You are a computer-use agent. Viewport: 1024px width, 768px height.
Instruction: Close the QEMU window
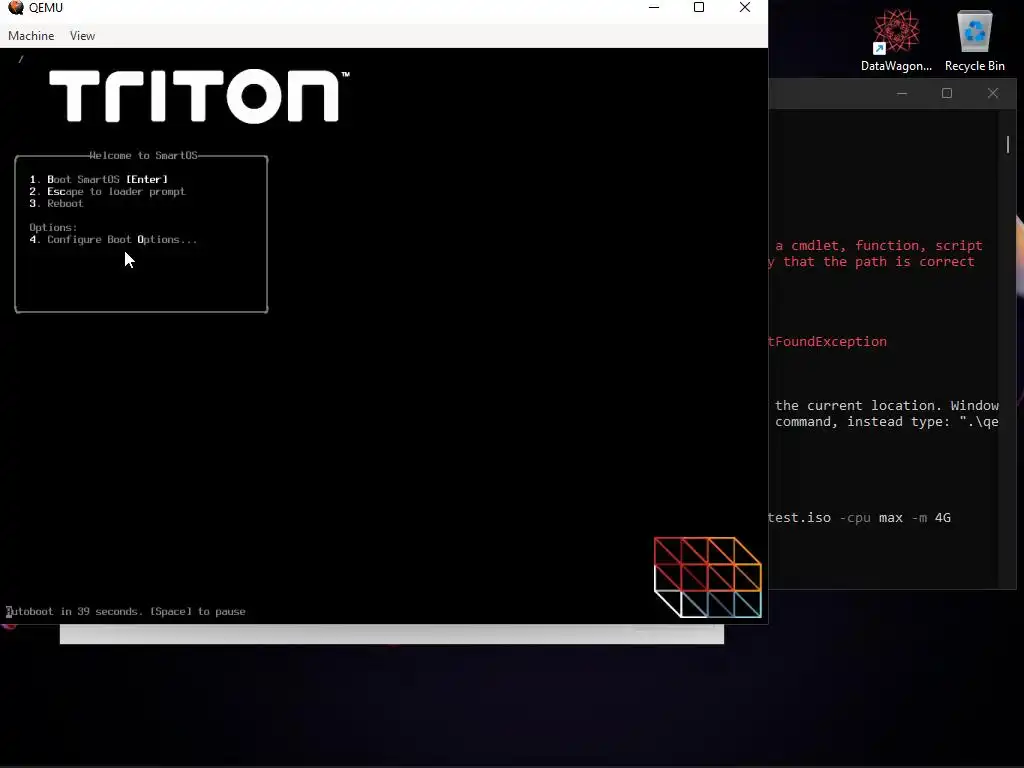744,8
